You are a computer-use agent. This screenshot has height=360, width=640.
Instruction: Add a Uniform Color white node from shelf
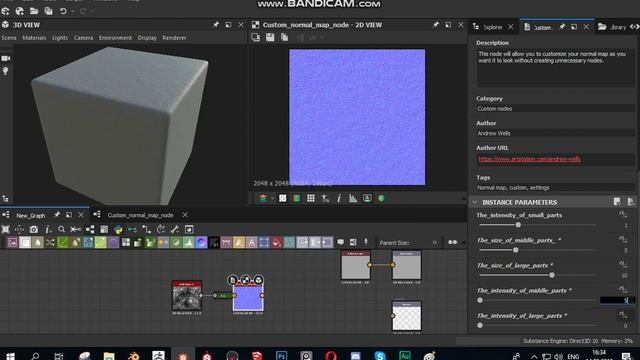click(25, 243)
